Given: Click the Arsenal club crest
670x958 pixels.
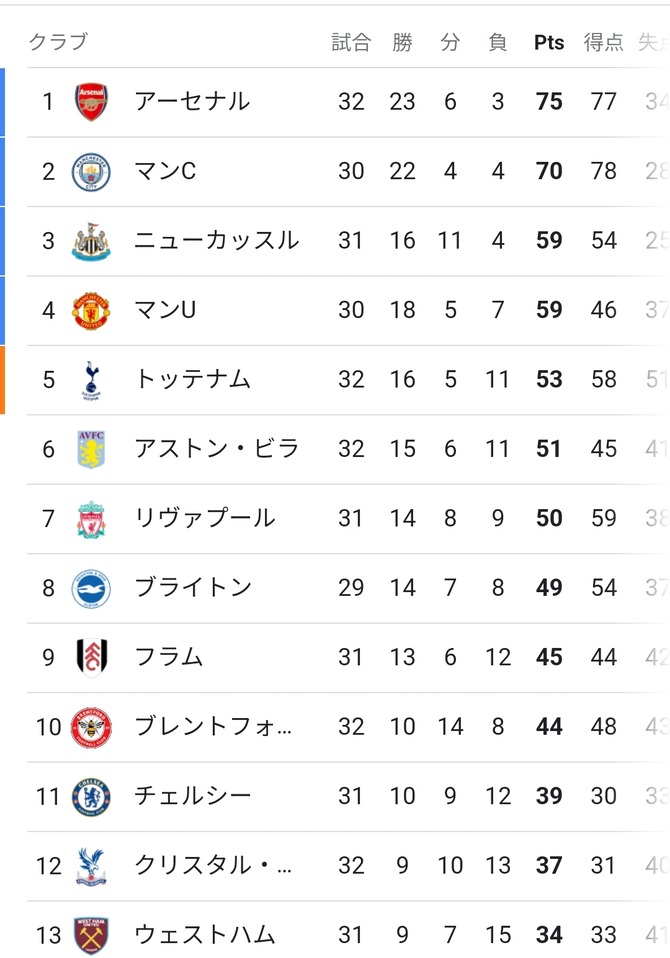Looking at the screenshot, I should [91, 102].
